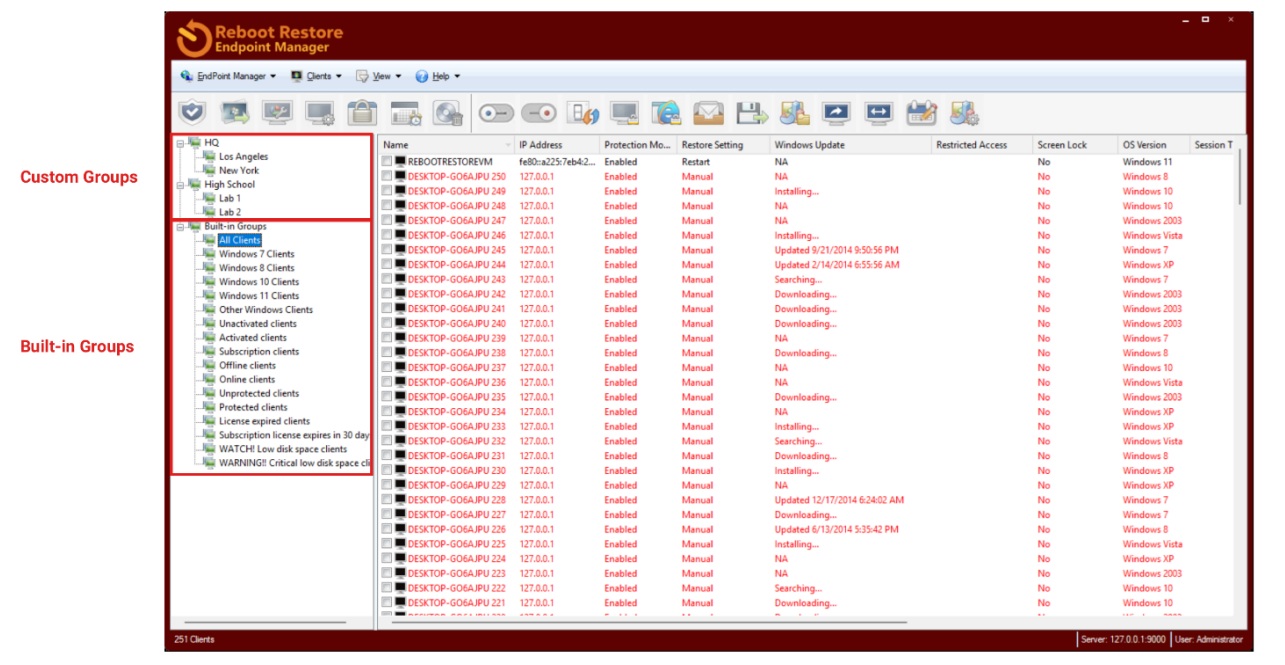Image resolution: width=1285 pixels, height=665 pixels.
Task: Click the floppy disk with arrow icon
Action: 751,113
